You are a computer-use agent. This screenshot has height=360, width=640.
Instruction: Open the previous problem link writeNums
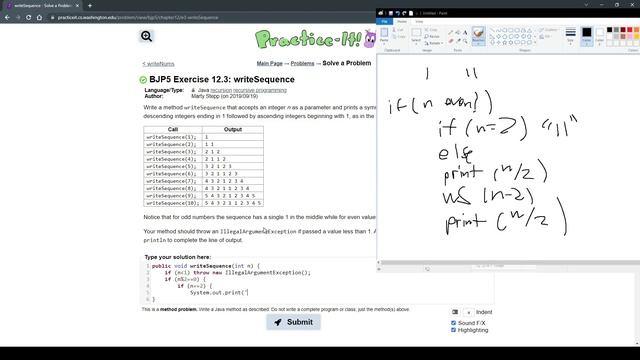click(x=158, y=64)
